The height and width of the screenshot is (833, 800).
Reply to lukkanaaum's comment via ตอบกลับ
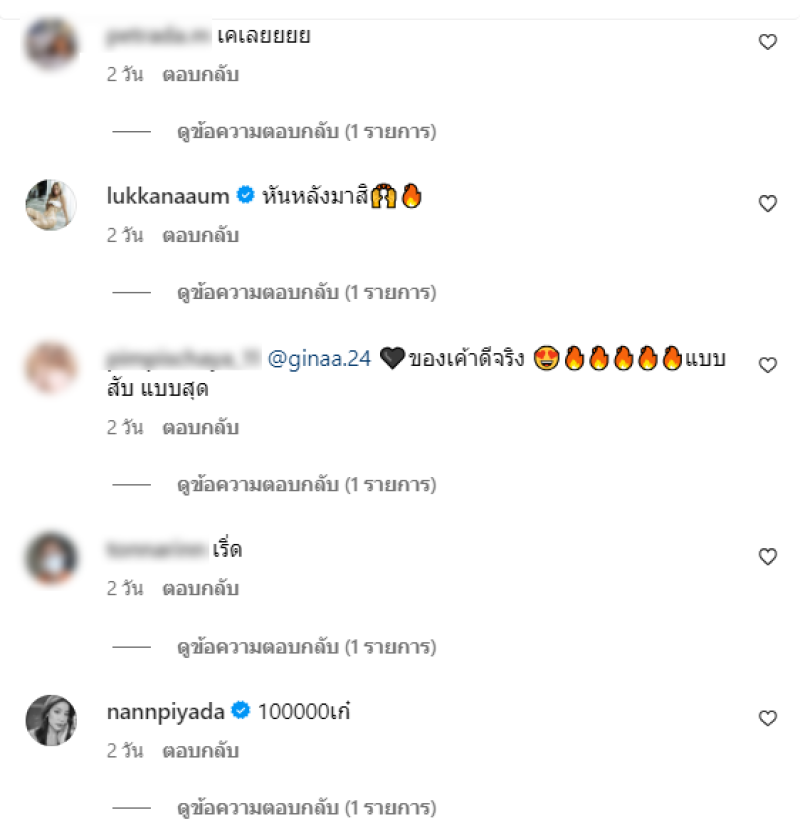click(200, 235)
